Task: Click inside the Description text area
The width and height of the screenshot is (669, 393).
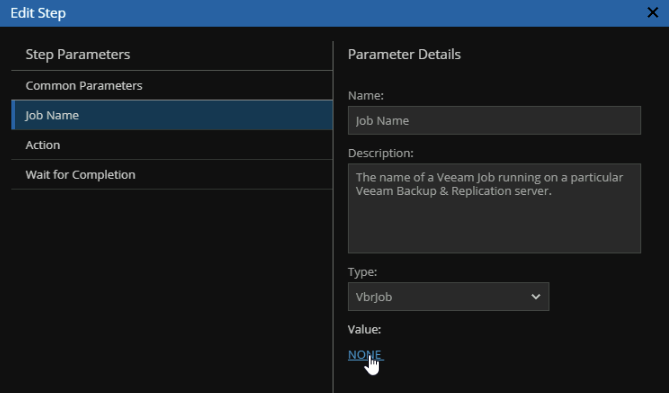Action: (x=494, y=208)
